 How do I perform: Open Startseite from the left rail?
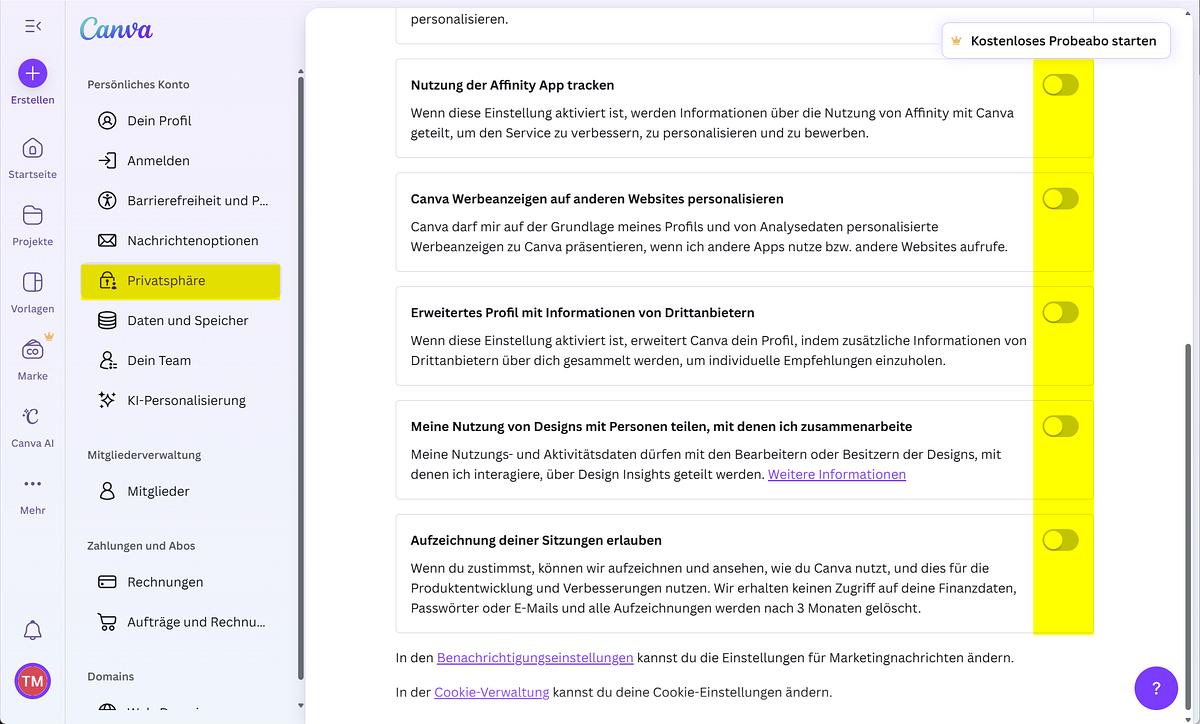(32, 149)
